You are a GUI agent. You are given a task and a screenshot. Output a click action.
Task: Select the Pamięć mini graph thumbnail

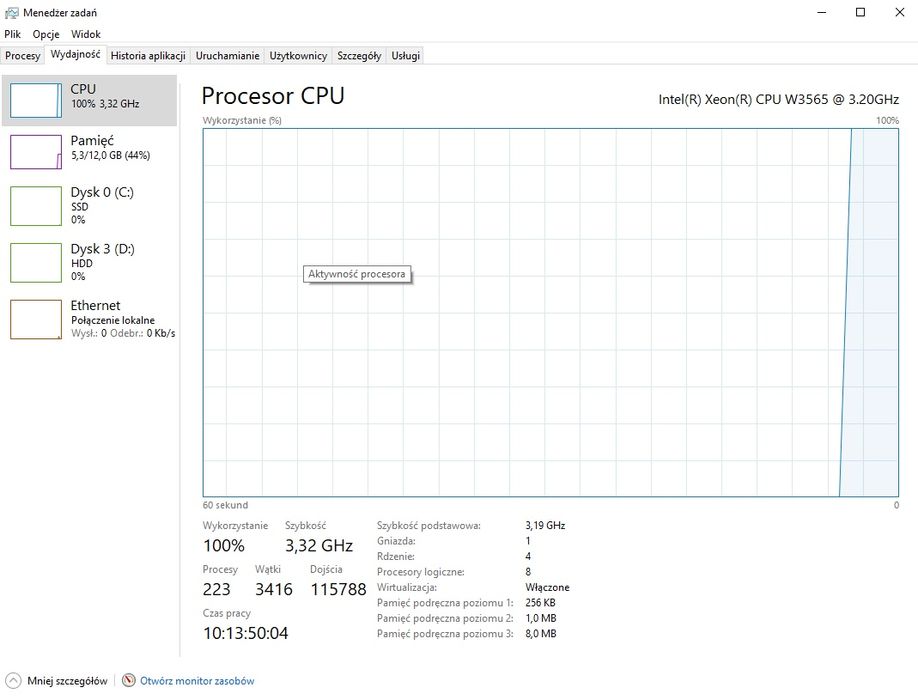(36, 152)
